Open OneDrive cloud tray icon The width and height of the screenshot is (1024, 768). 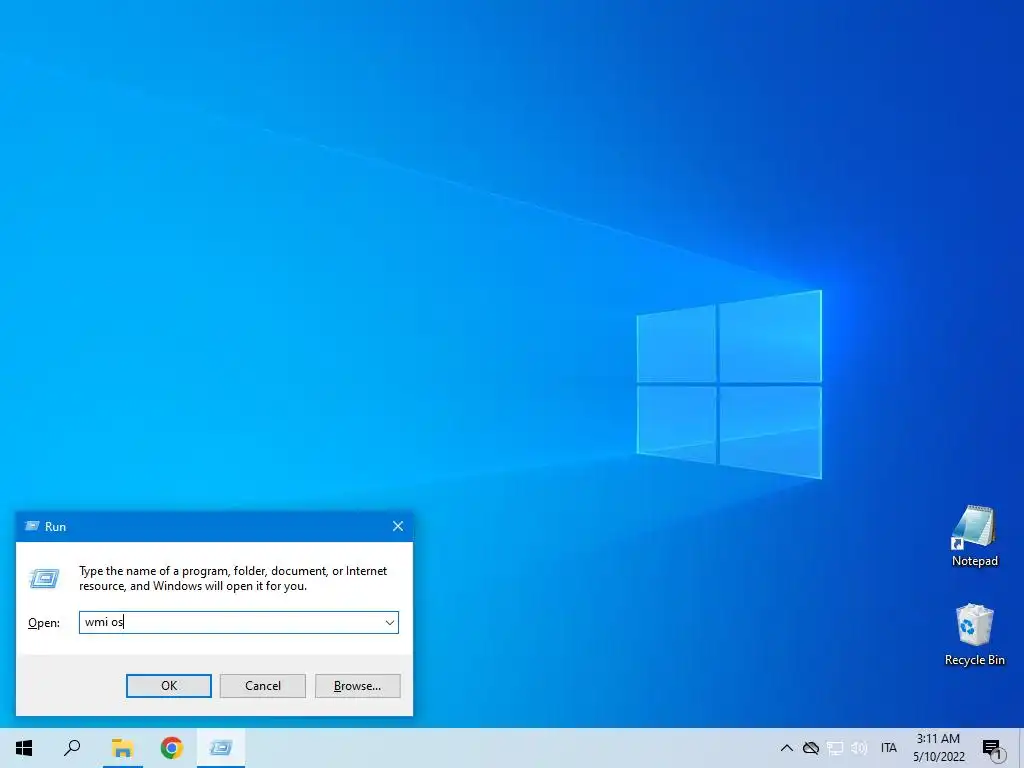810,748
